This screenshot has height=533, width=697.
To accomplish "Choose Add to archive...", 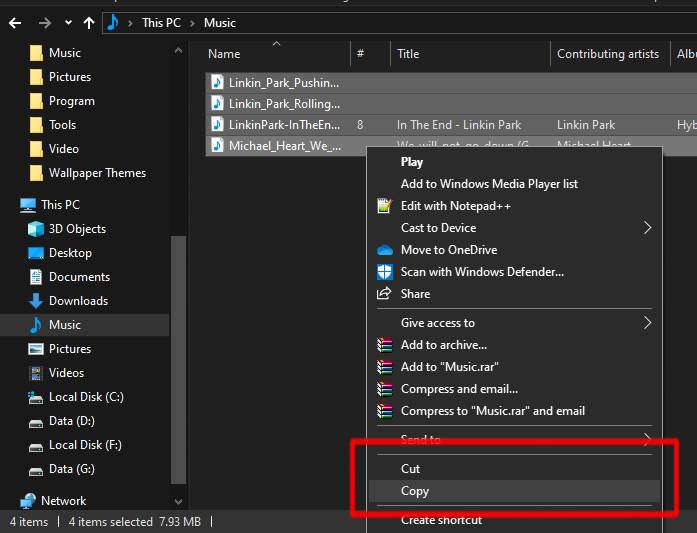I will pos(514,345).
